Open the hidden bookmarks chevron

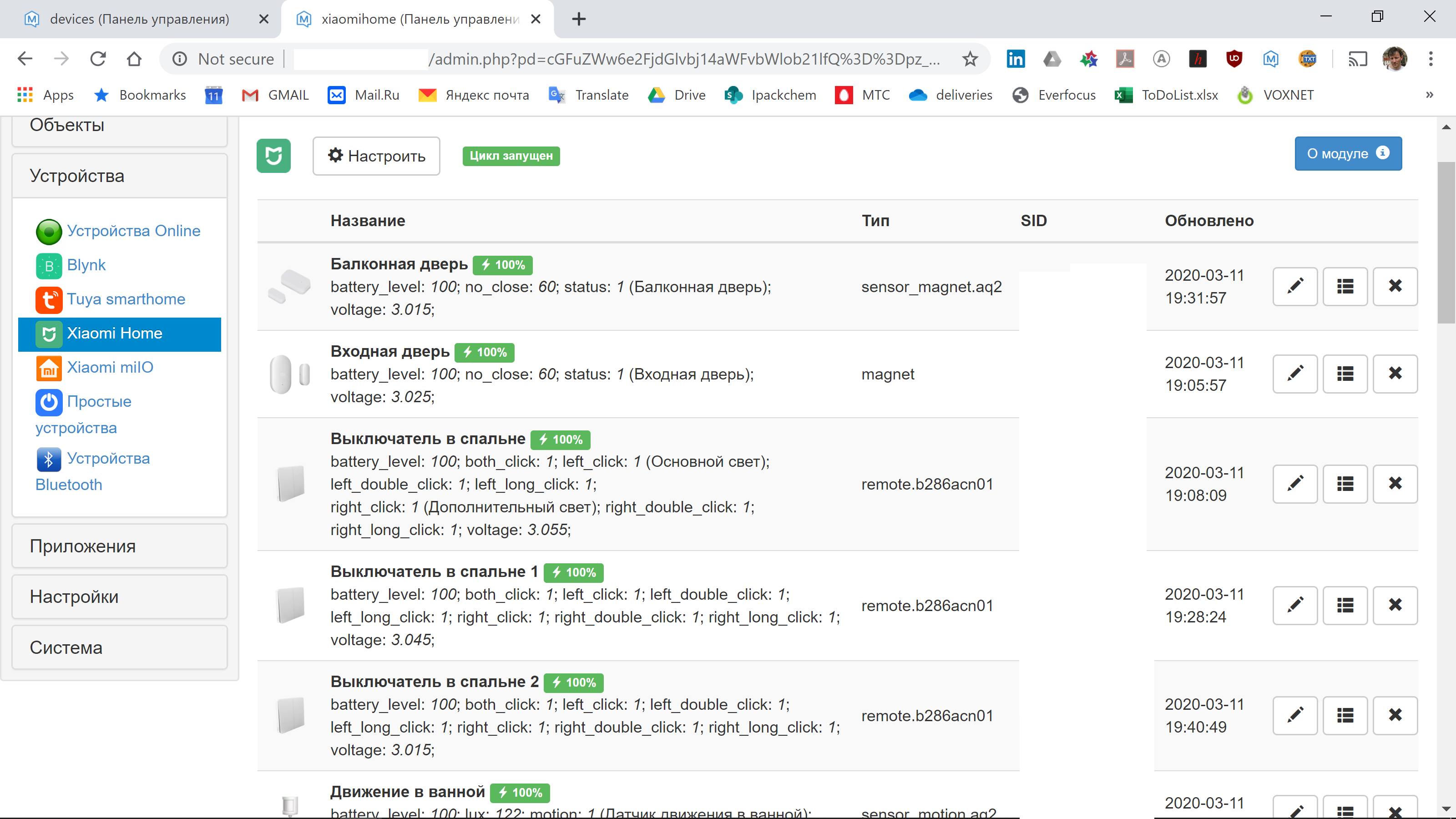[1430, 94]
